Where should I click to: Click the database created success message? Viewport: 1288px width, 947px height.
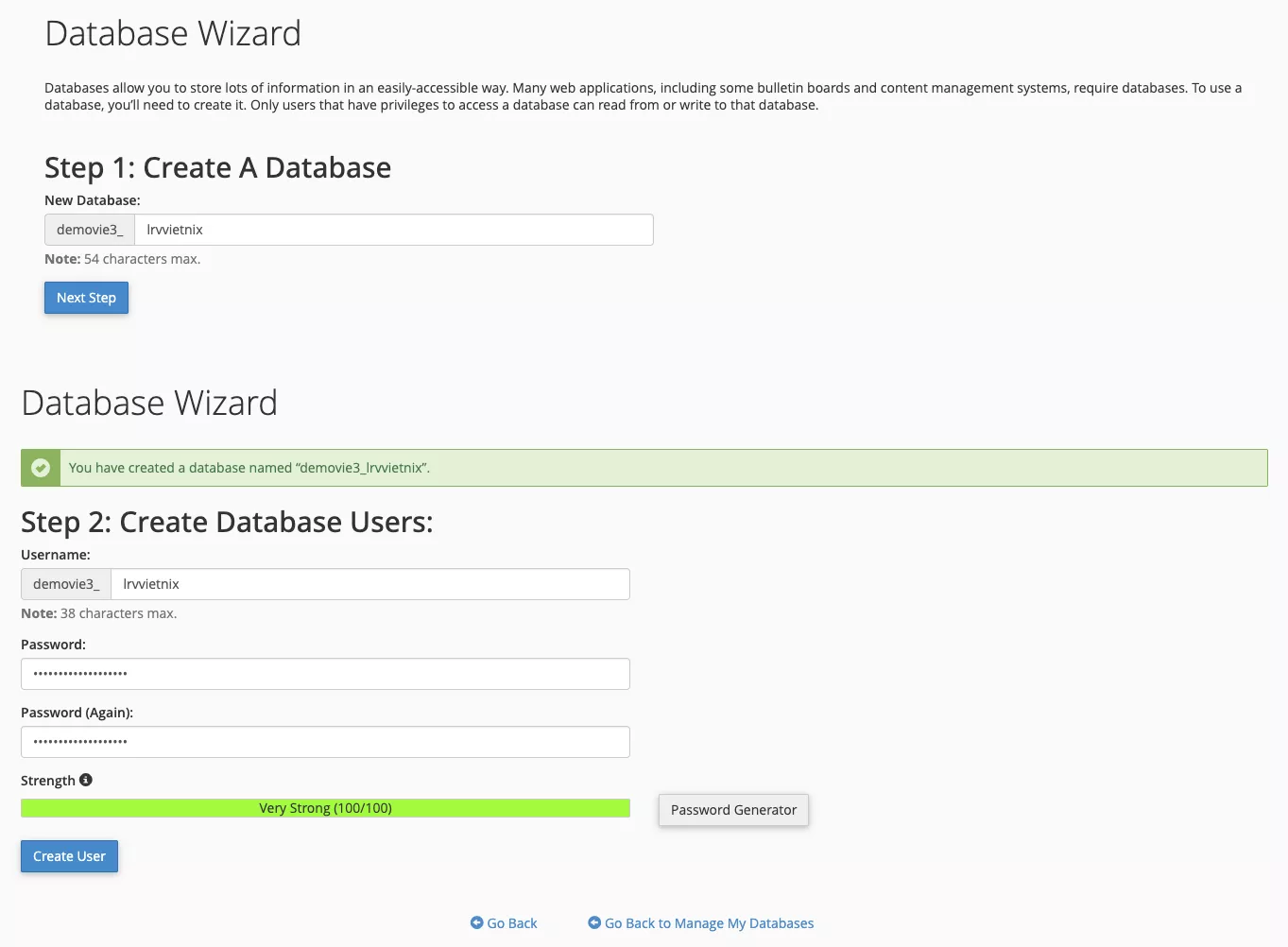pos(249,467)
